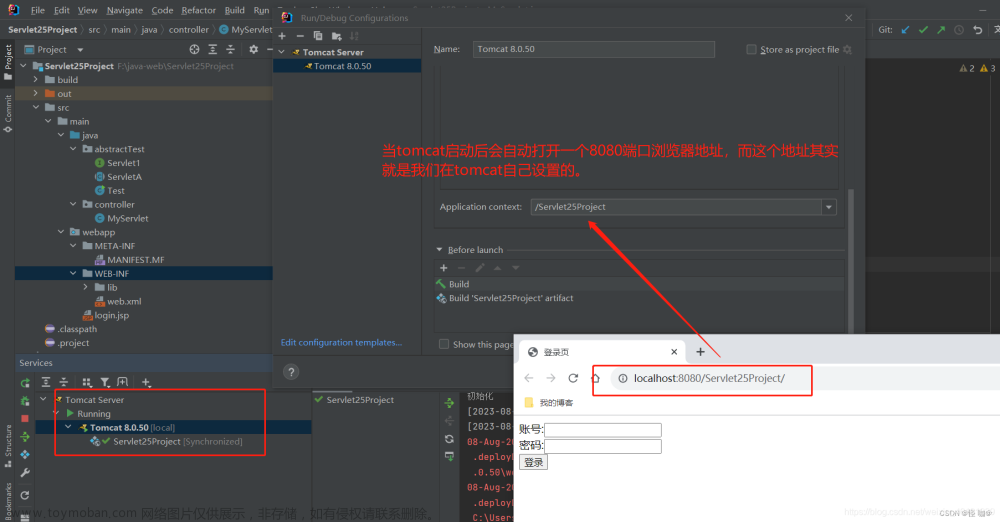Open service settings wrench icon

(25, 473)
